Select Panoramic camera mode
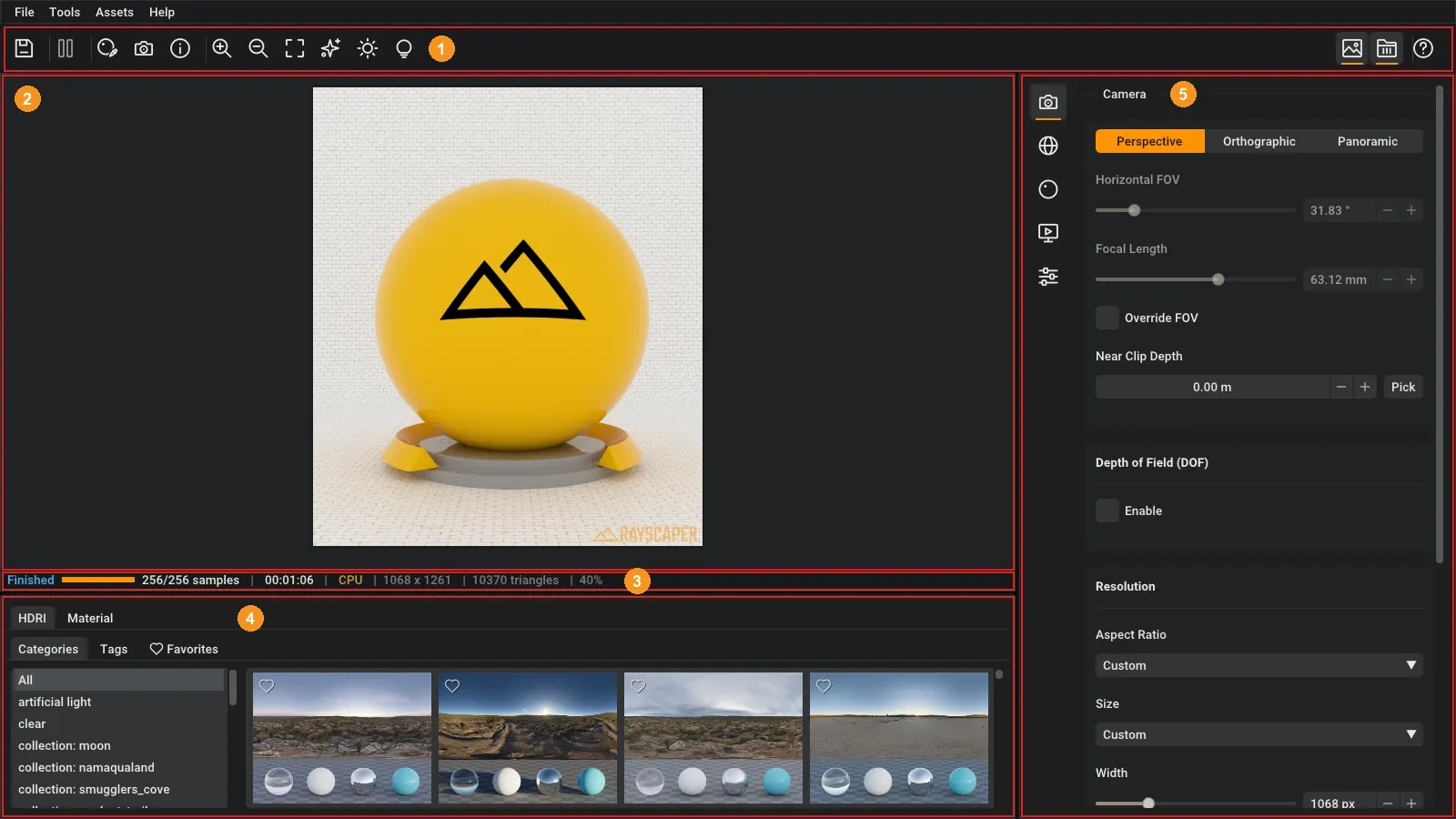 point(1368,141)
